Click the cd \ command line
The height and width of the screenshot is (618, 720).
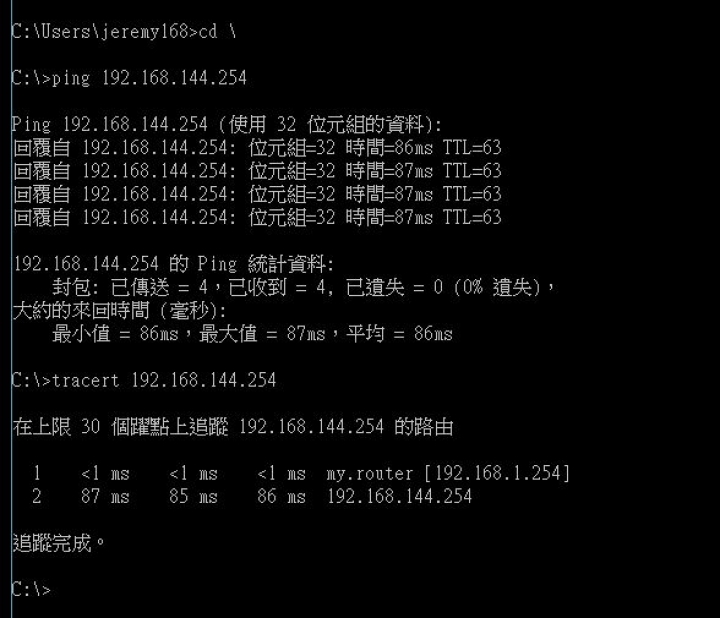pos(124,32)
